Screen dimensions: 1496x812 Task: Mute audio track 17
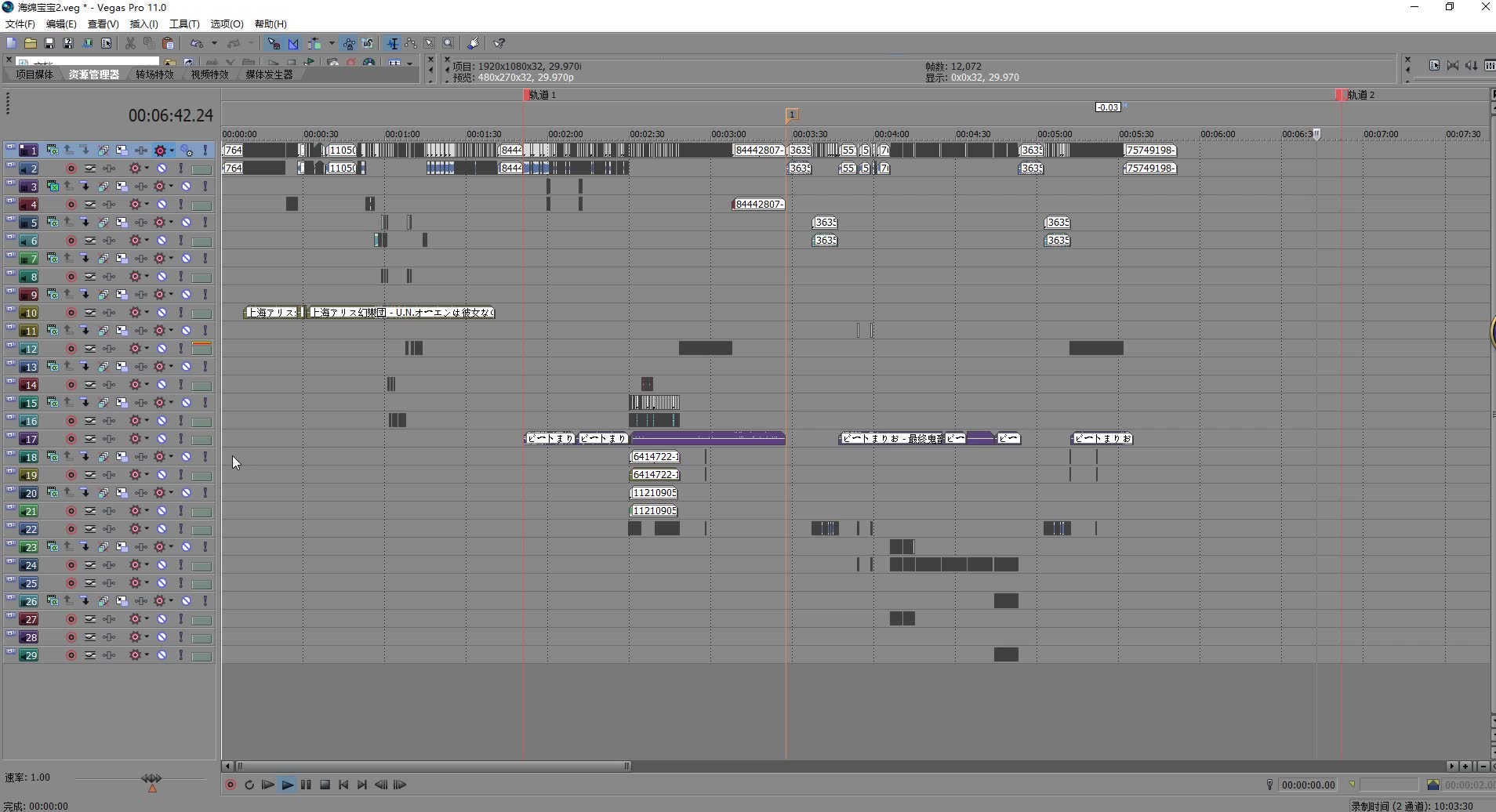[162, 438]
